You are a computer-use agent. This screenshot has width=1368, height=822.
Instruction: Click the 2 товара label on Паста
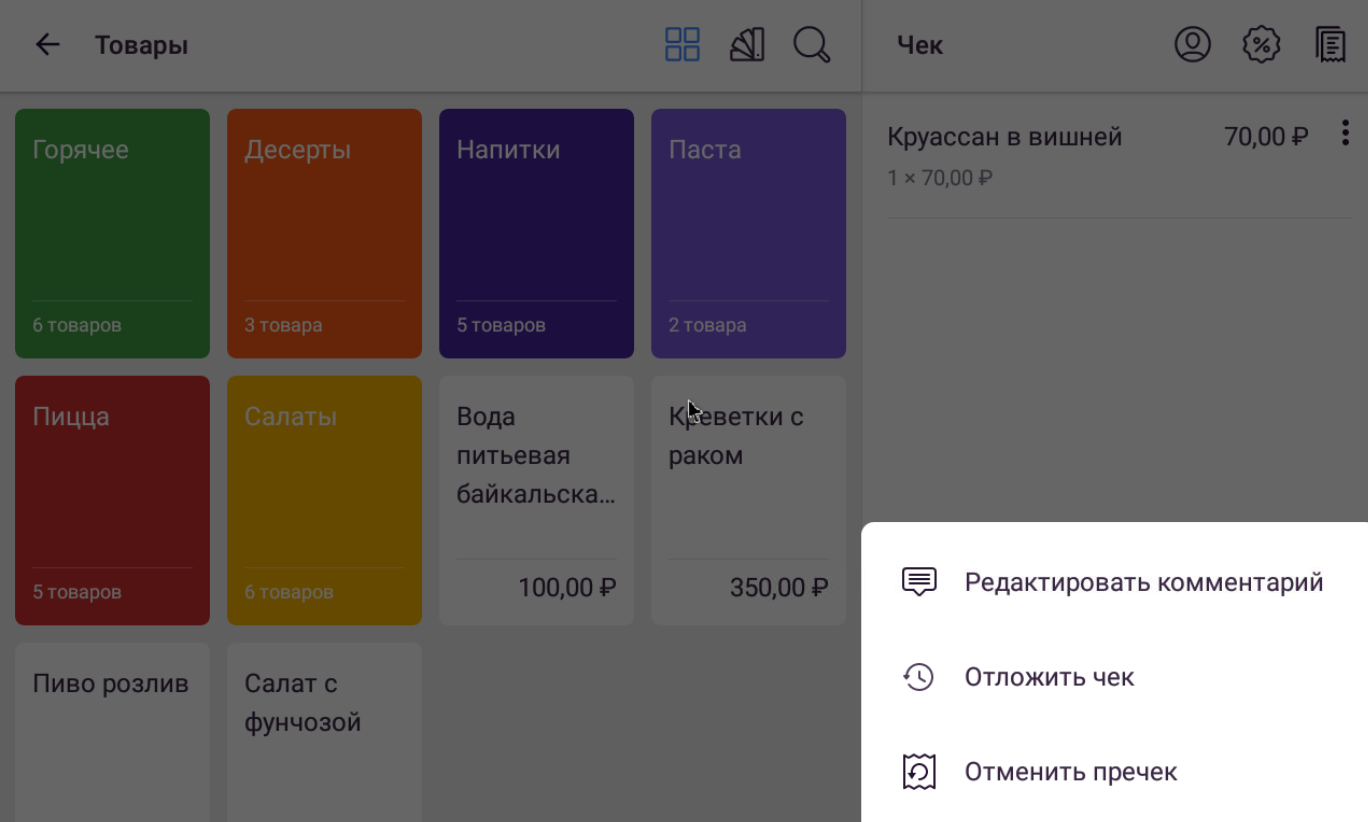point(707,325)
